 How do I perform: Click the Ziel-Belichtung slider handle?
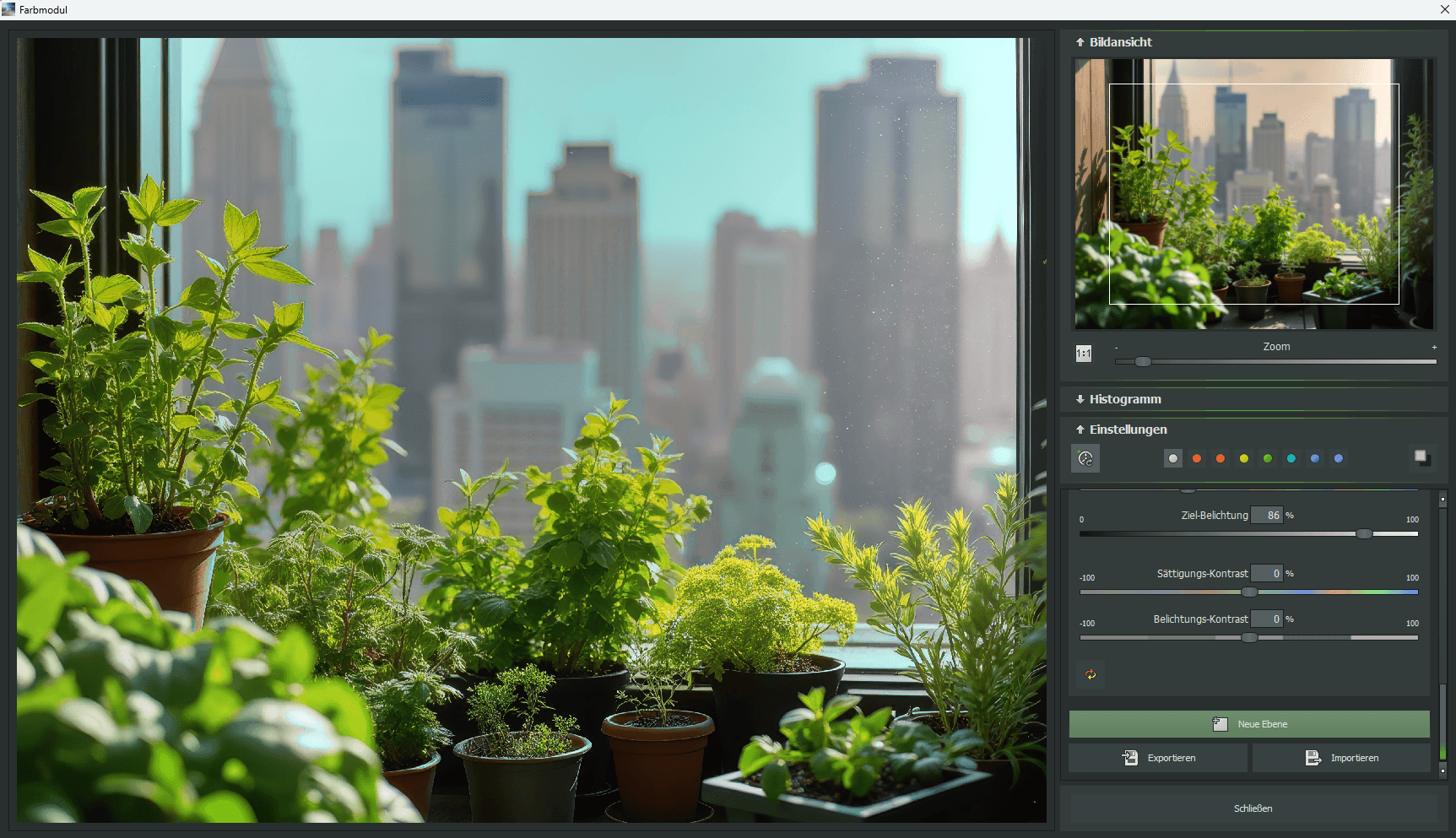click(1364, 533)
